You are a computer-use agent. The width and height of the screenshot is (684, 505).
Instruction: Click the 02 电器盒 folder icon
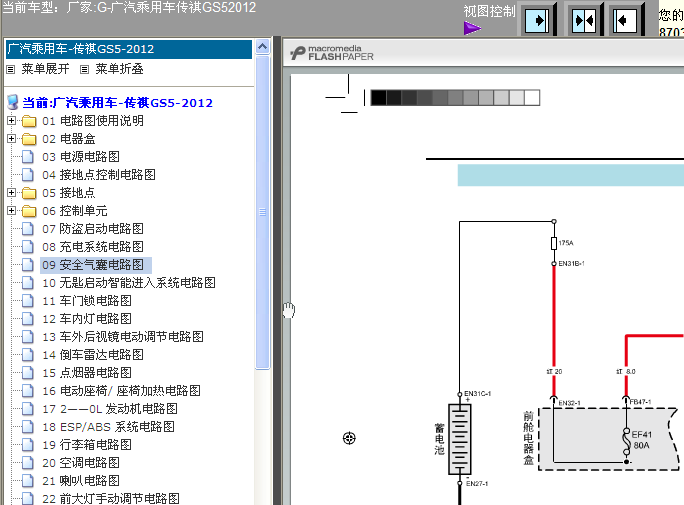tap(29, 139)
